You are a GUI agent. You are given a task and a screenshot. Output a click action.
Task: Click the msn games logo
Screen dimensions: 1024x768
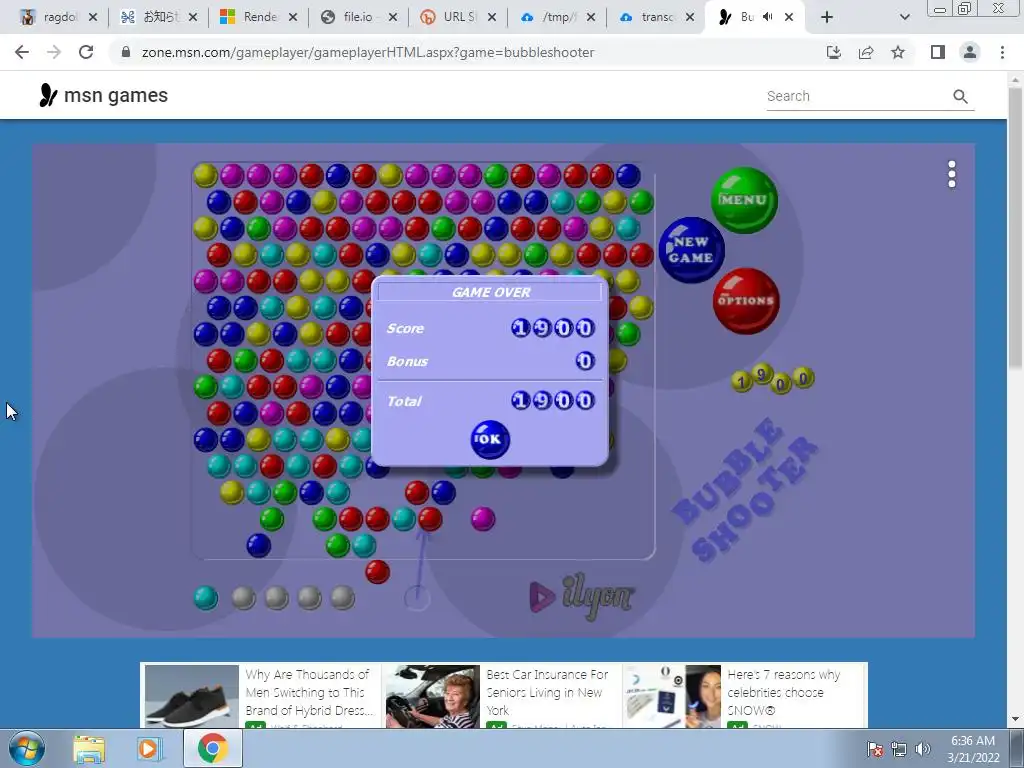pos(104,95)
